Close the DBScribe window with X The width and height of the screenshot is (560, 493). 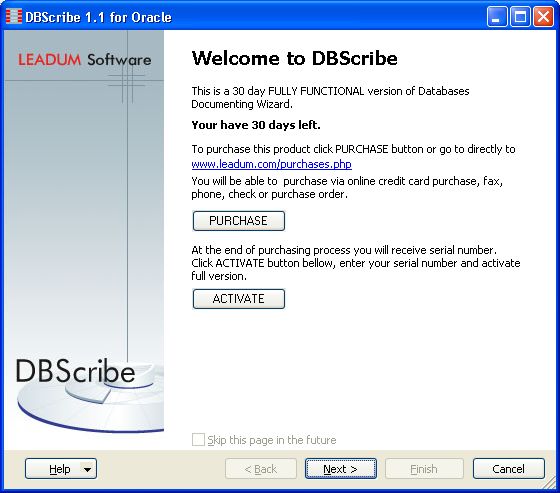pyautogui.click(x=543, y=16)
